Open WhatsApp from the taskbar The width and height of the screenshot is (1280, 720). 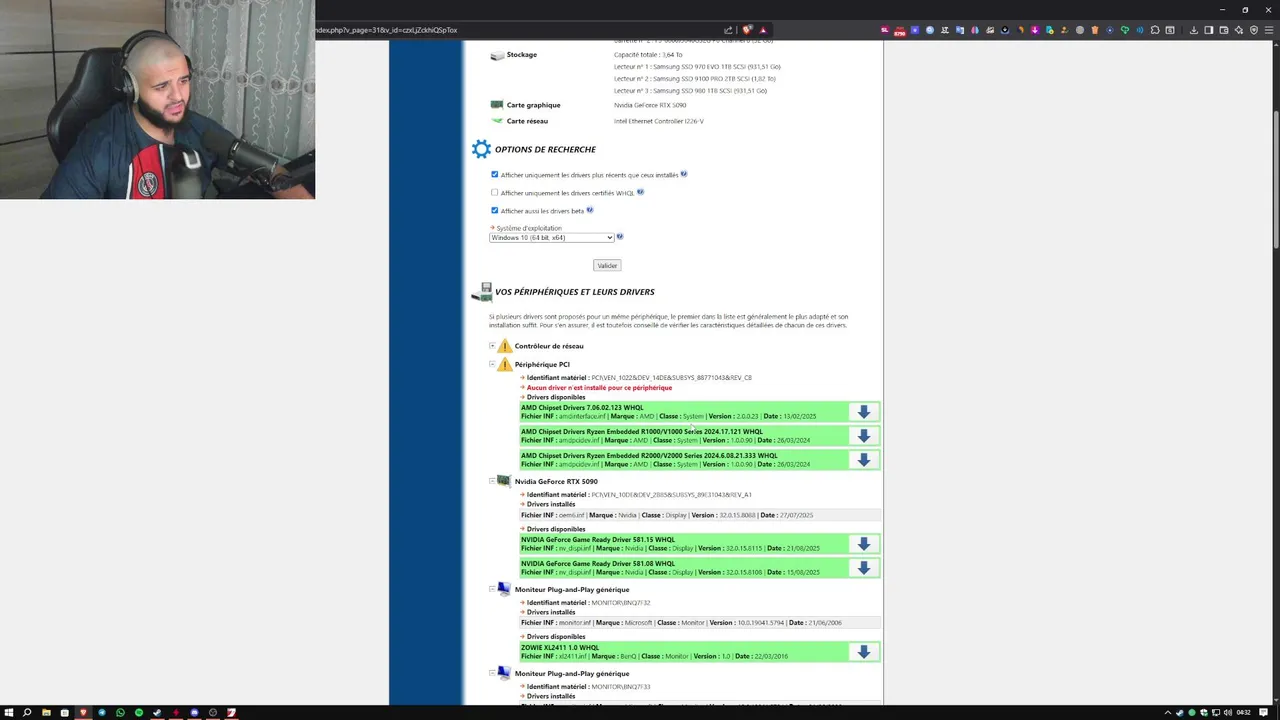[120, 713]
